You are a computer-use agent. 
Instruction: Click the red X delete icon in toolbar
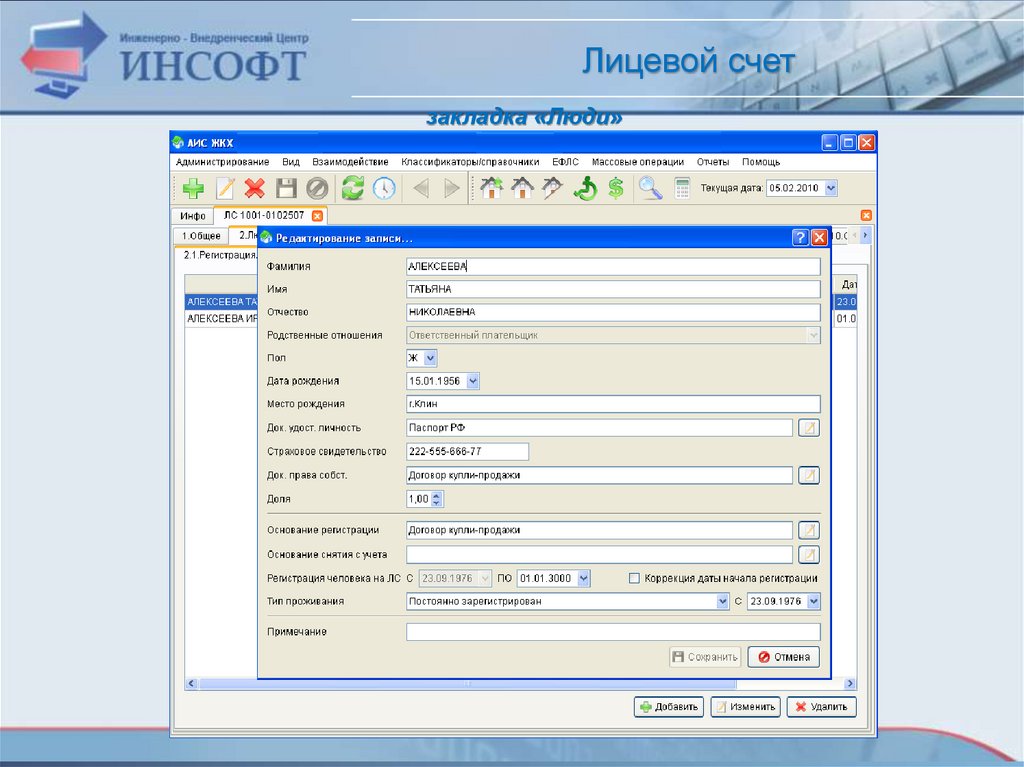coord(255,188)
